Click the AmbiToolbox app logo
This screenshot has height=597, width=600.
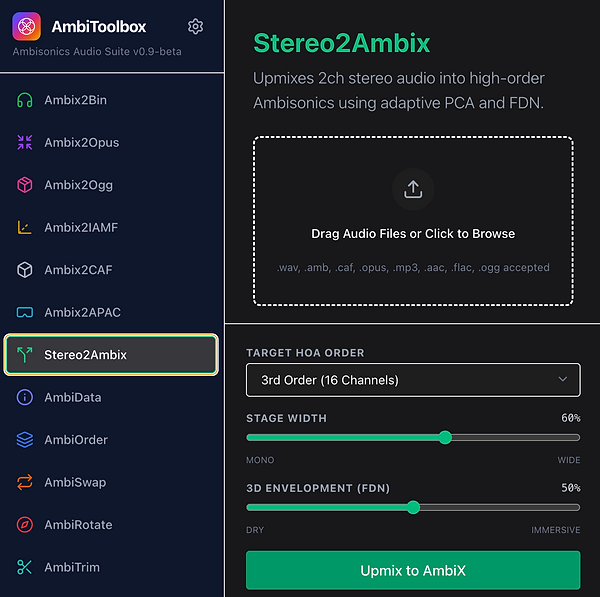coord(27,27)
